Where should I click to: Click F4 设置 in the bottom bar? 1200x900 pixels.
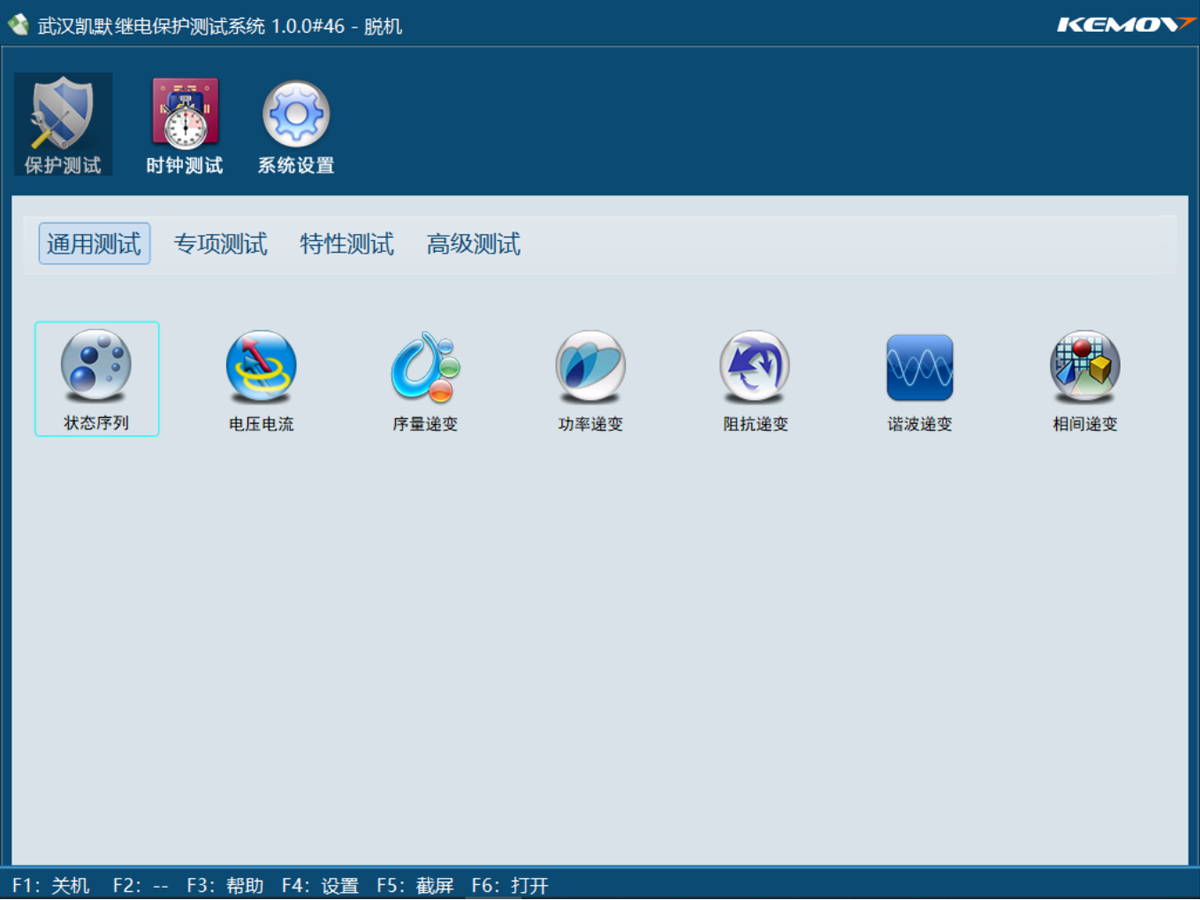coord(320,886)
